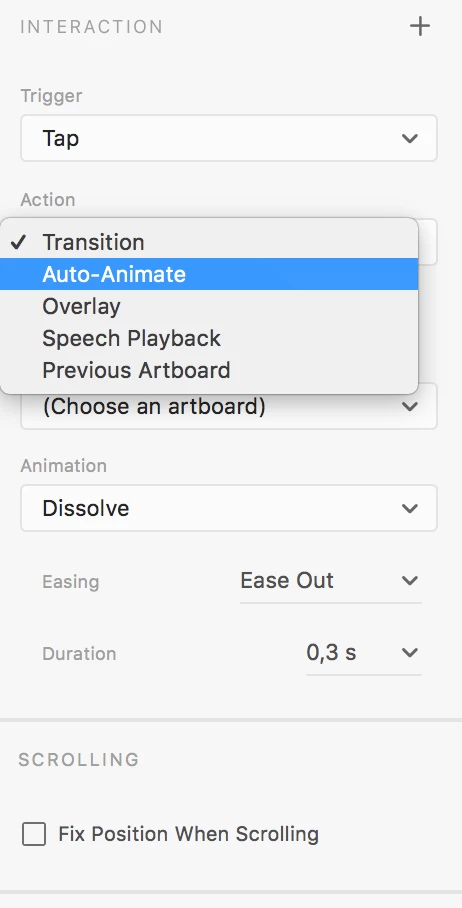The width and height of the screenshot is (462, 908).
Task: Click the Easing chevron arrow
Action: 410,581
